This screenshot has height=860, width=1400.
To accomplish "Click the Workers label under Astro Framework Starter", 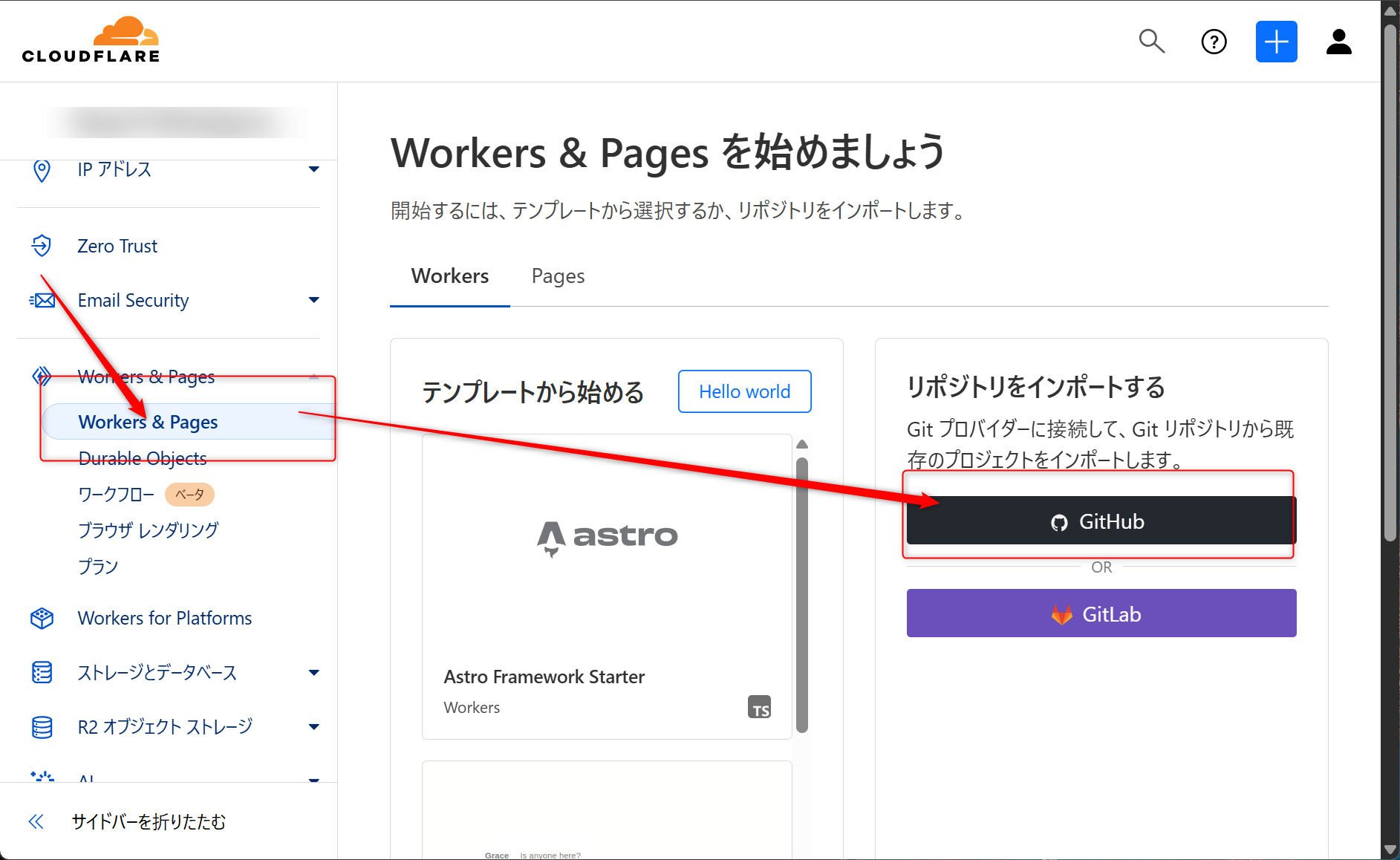I will (x=472, y=708).
